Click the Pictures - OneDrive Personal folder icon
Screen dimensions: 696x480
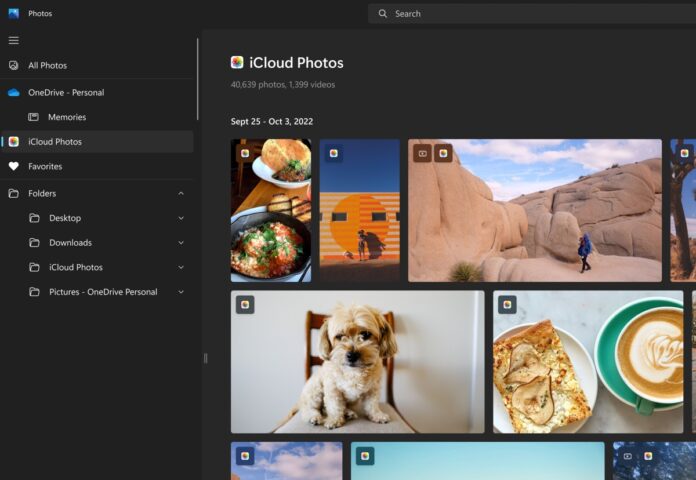(34, 292)
